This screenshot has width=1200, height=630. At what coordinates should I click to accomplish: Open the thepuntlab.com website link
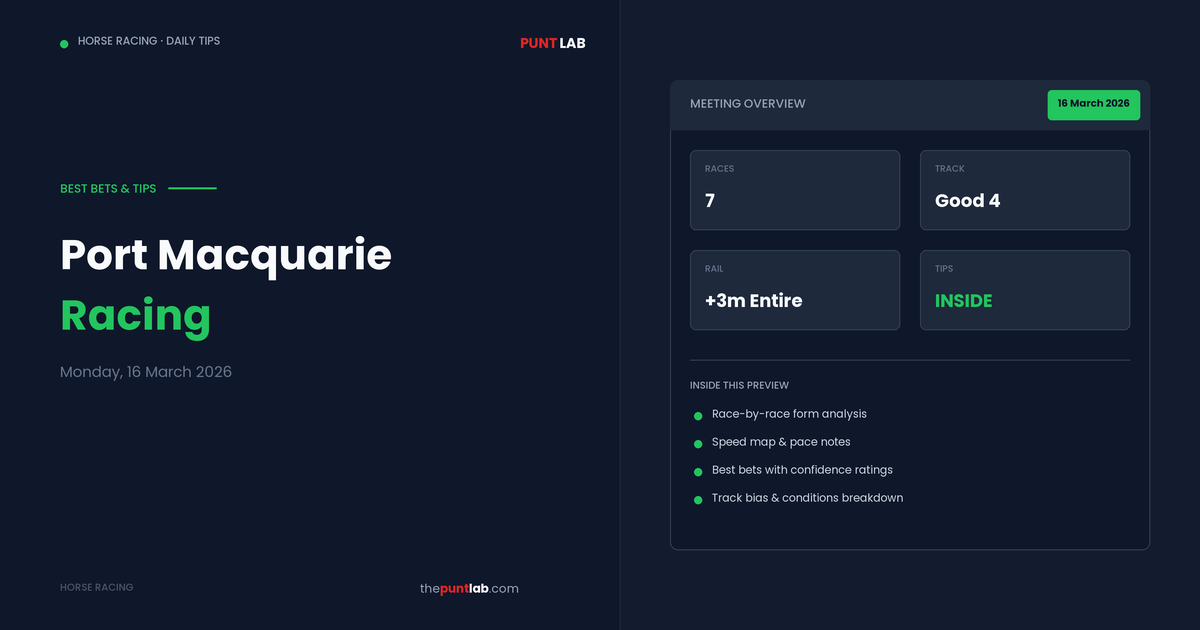pos(469,588)
